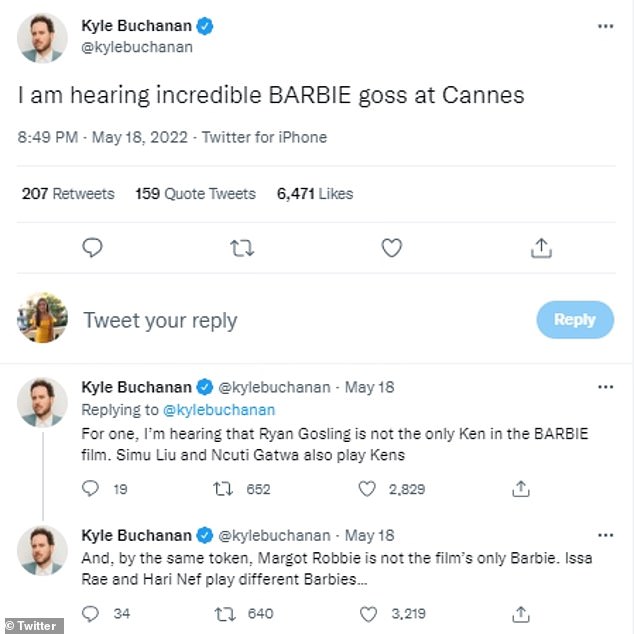Retweet the main Cannes tweet
Screen dimensions: 634x634
tap(242, 247)
